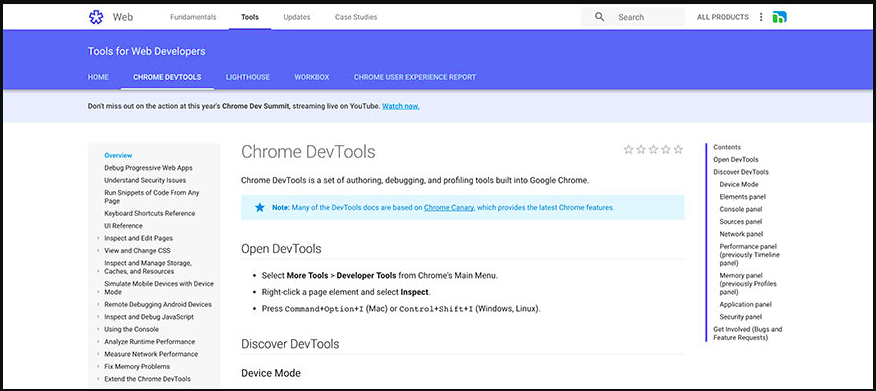Jump to Discover DevTools in contents
The image size is (876, 391).
click(x=741, y=172)
